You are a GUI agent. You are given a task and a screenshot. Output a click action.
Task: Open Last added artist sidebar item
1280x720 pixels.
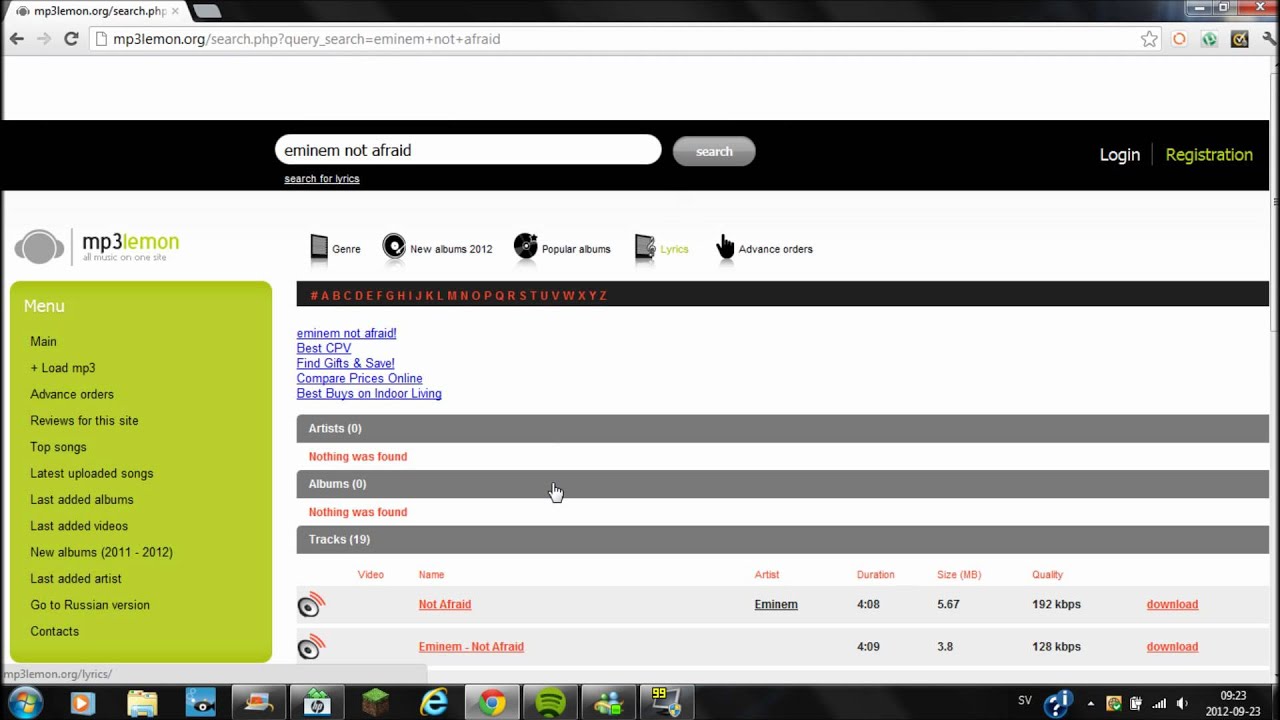point(76,578)
